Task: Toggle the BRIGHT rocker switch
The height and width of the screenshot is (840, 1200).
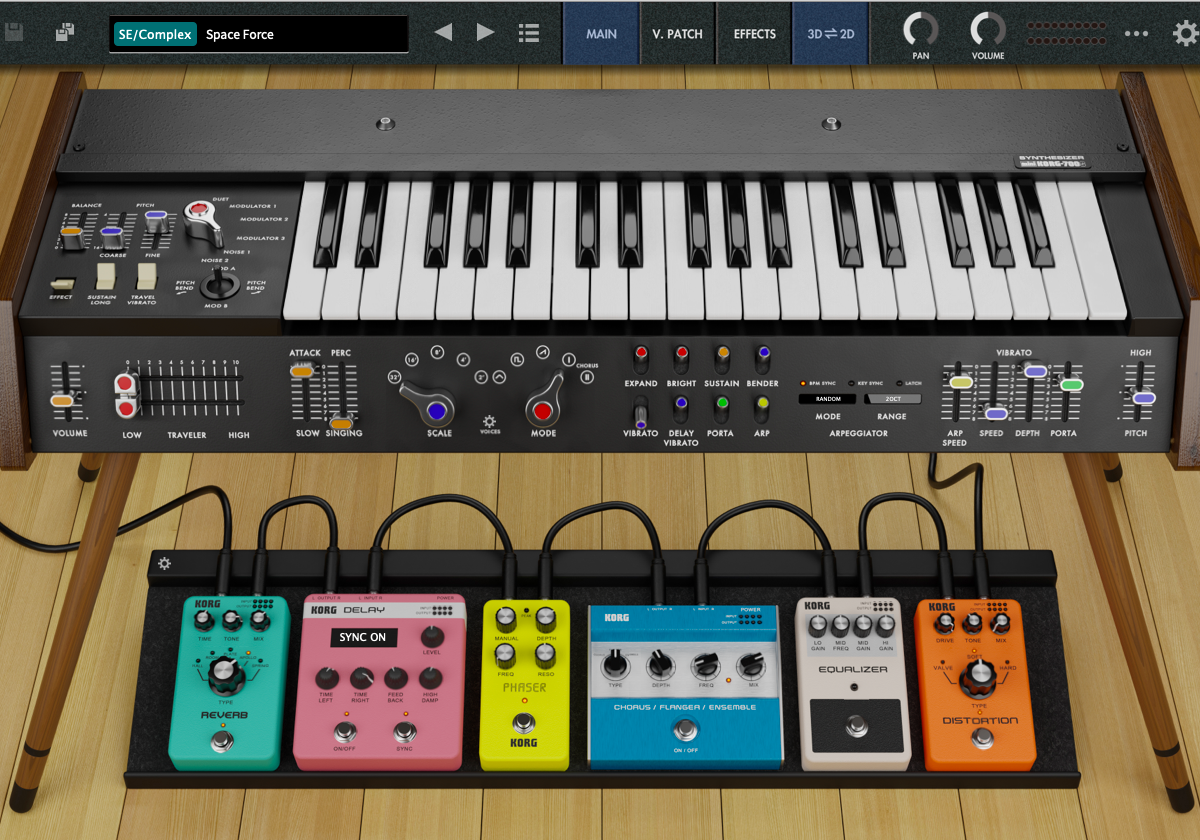Action: (x=681, y=359)
